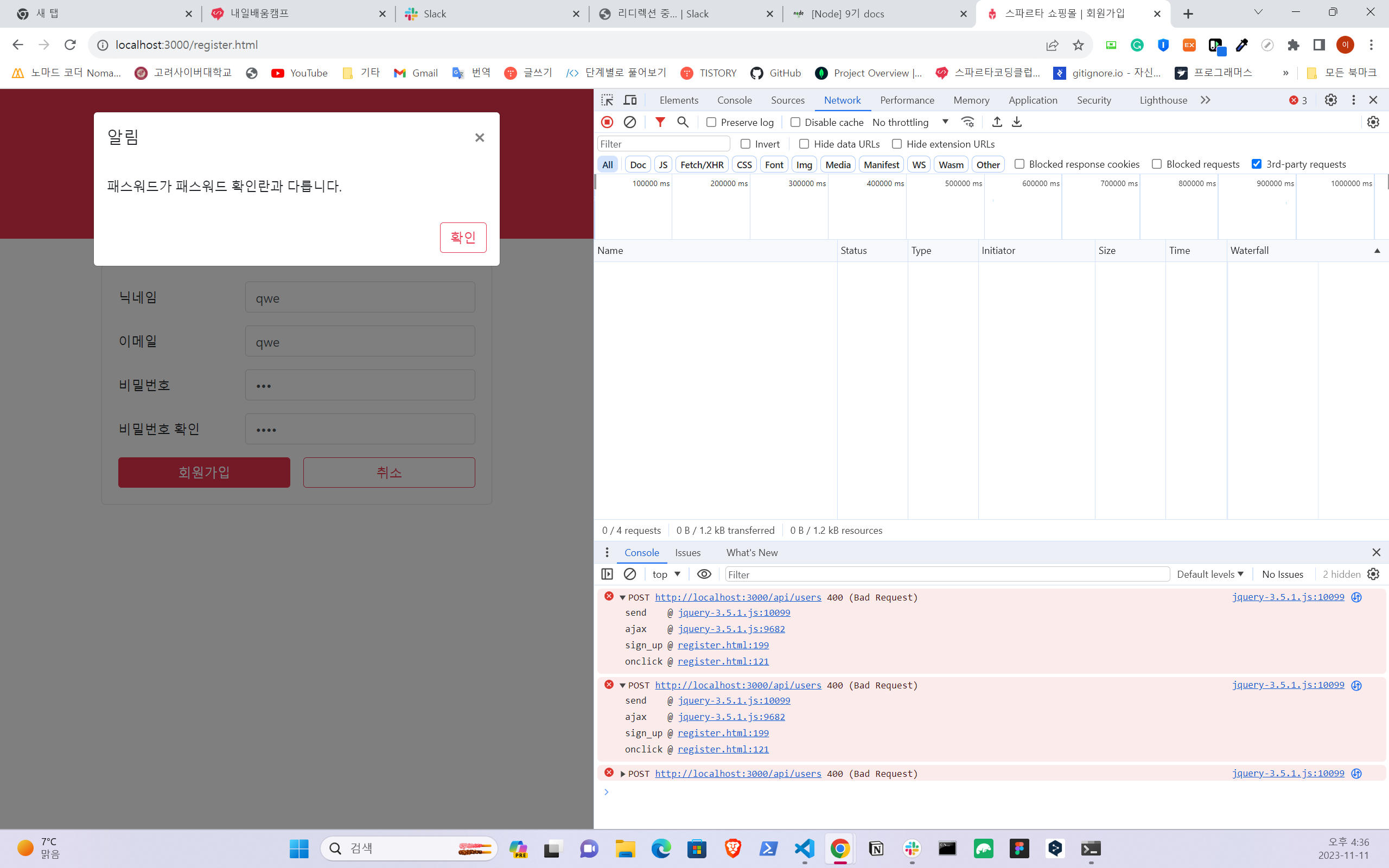Open the Chrome extensions puzzle icon
This screenshot has width=1389, height=868.
[1293, 45]
